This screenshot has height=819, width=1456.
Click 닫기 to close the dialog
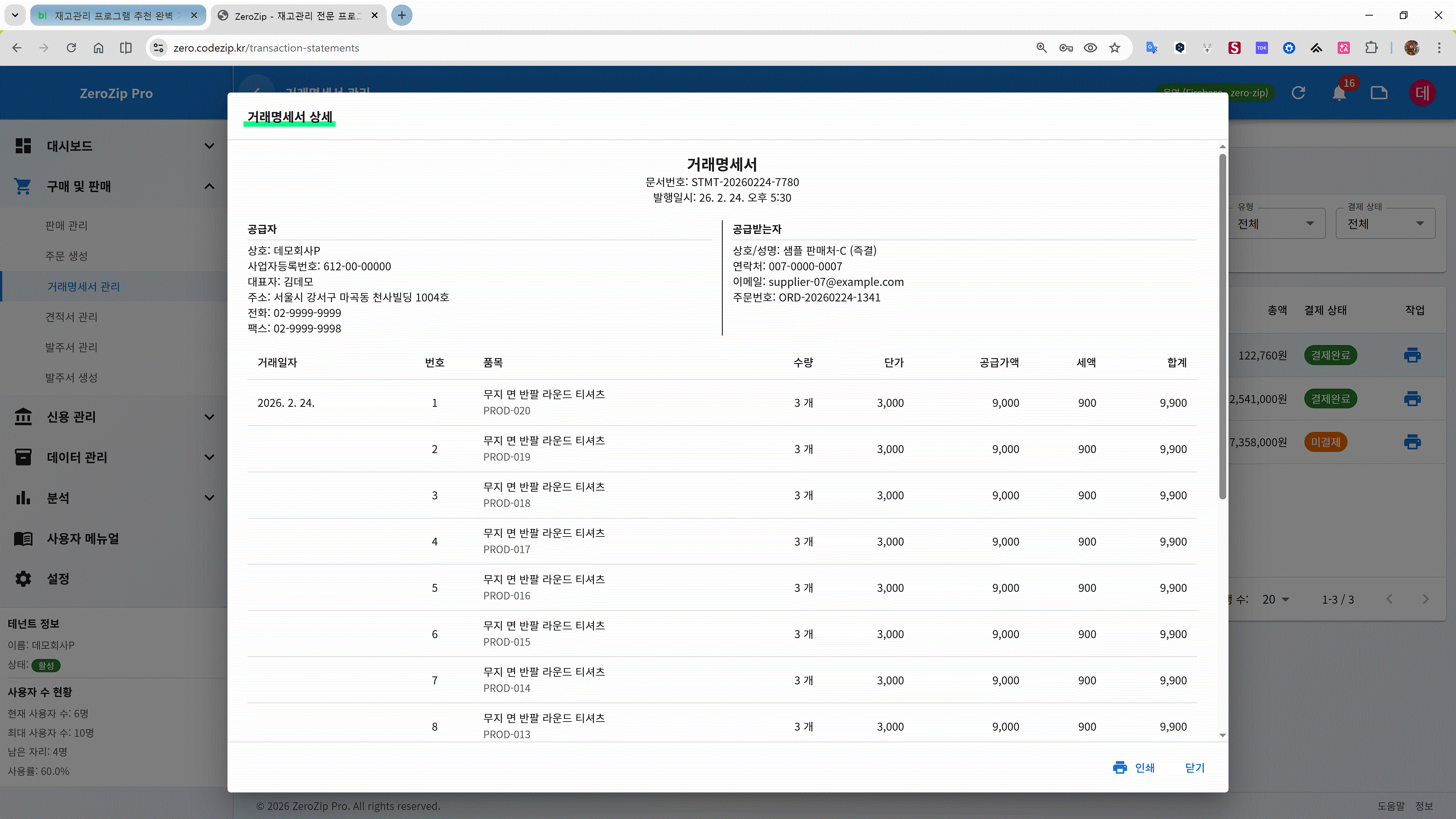pyautogui.click(x=1194, y=767)
